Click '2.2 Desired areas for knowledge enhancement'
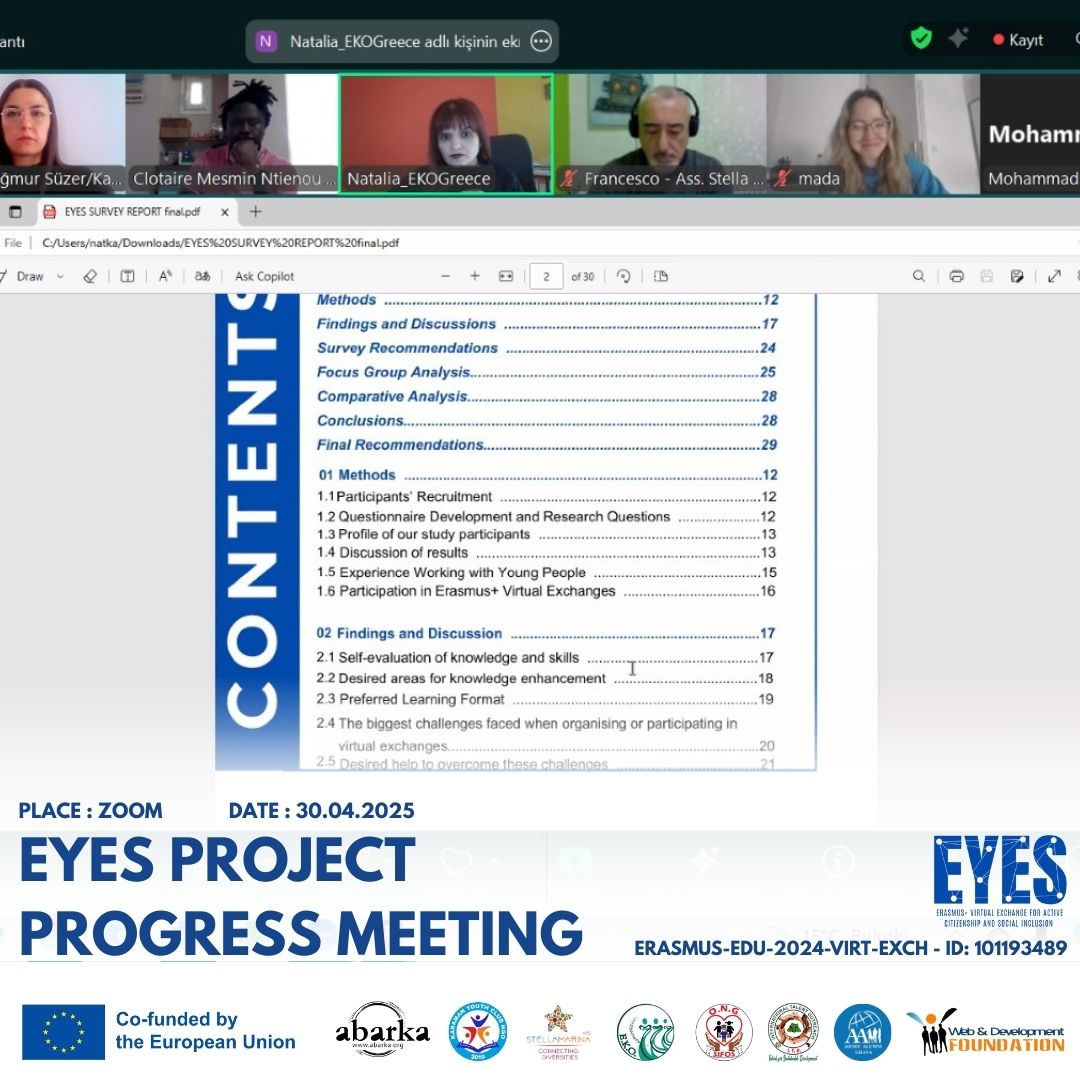Image resolution: width=1080 pixels, height=1080 pixels. pyautogui.click(x=546, y=678)
